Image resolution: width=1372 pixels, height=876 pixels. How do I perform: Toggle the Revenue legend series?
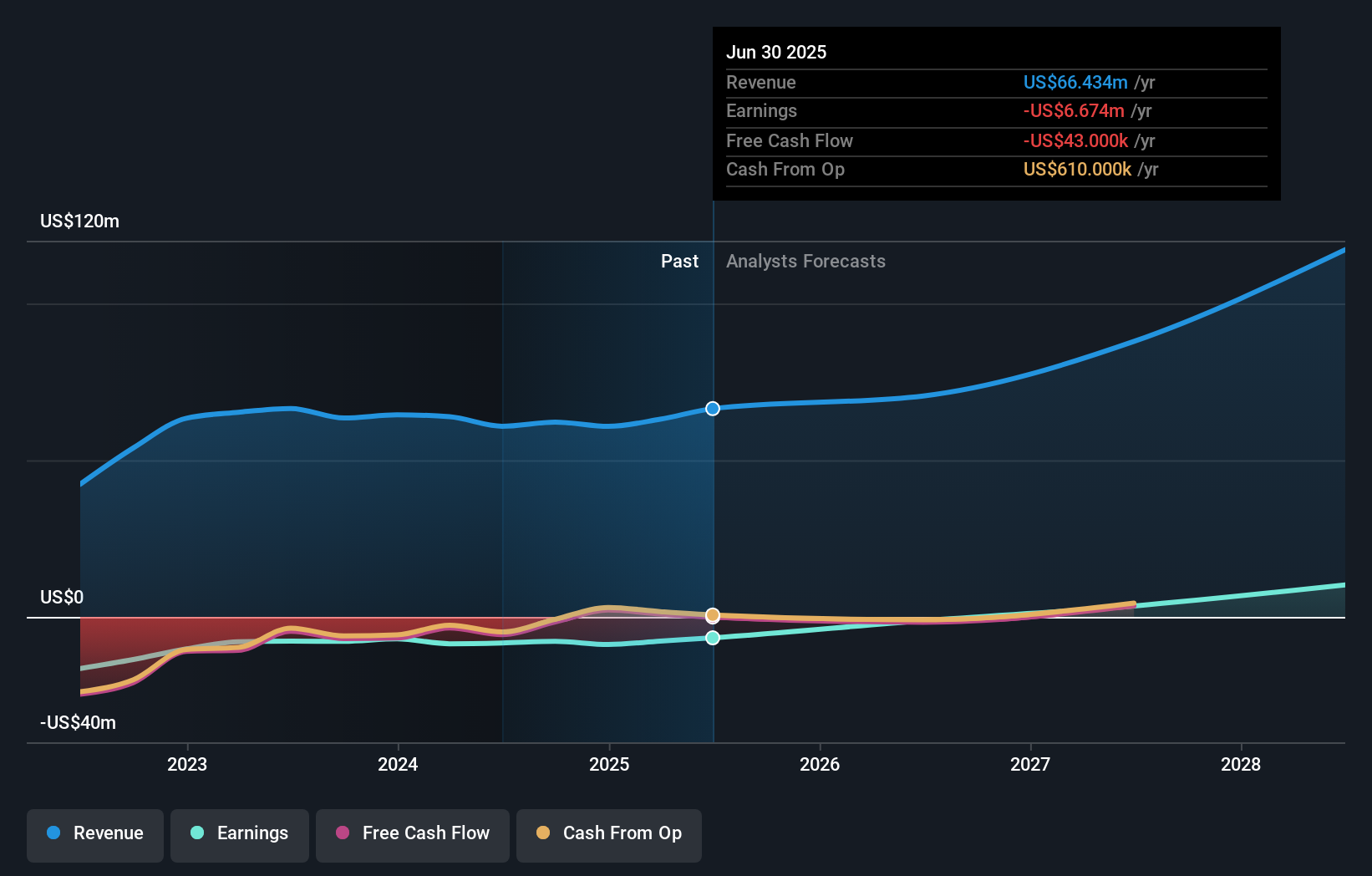[95, 835]
